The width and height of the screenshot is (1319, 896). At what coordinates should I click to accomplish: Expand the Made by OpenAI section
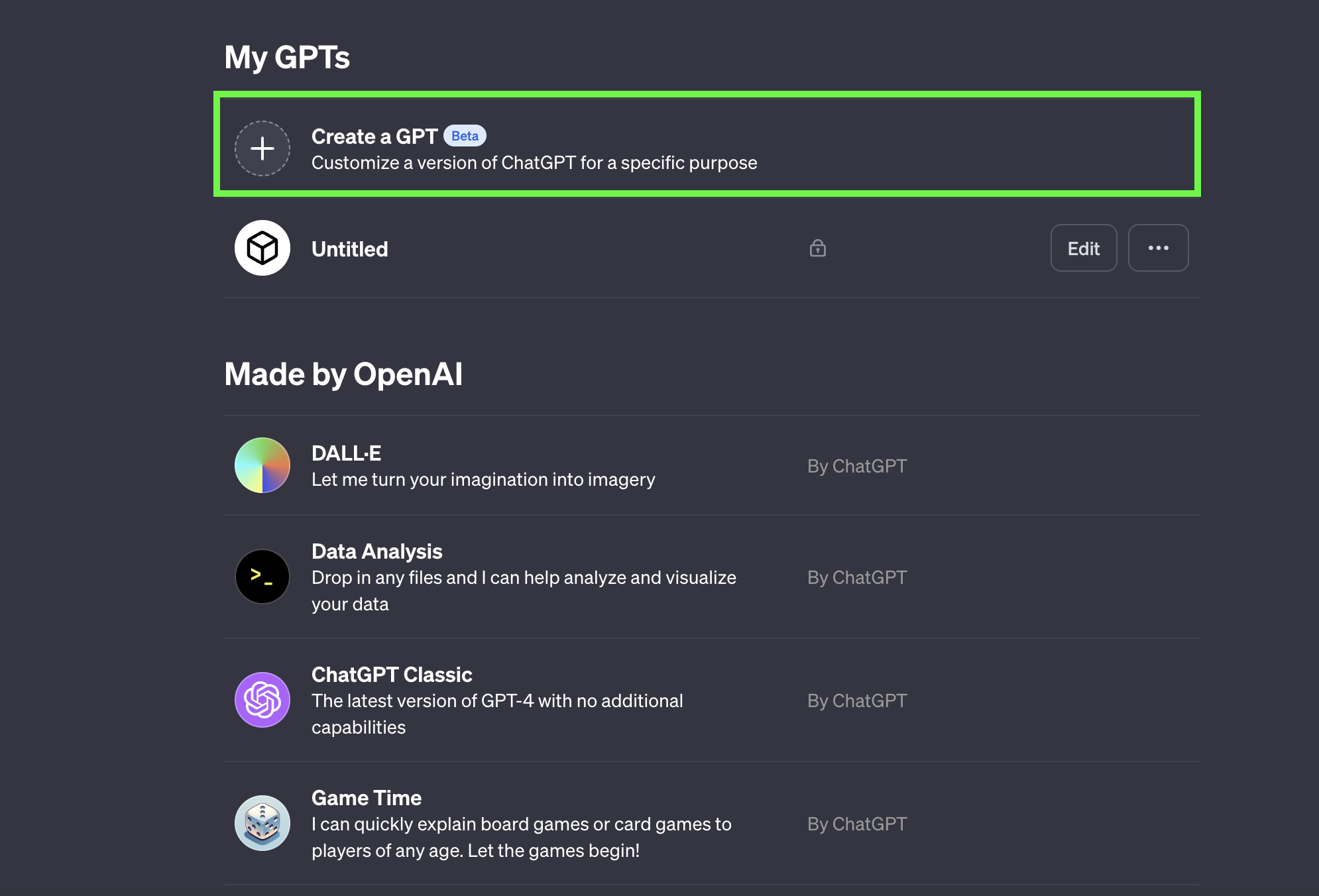pos(343,374)
